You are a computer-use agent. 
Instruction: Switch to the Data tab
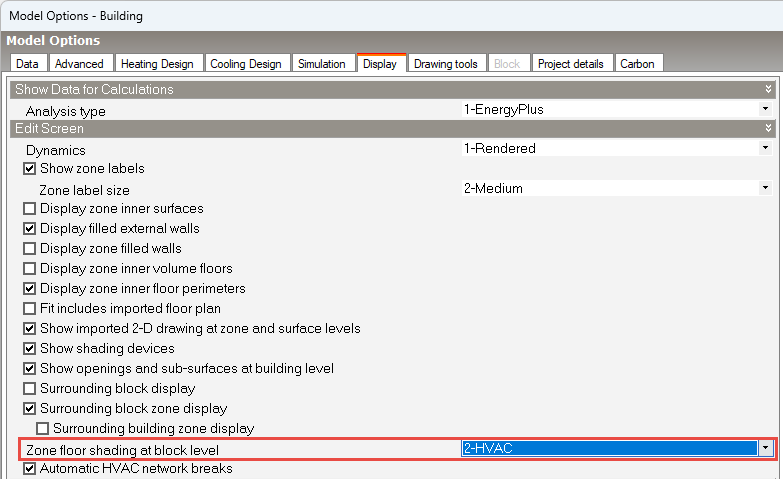click(27, 64)
